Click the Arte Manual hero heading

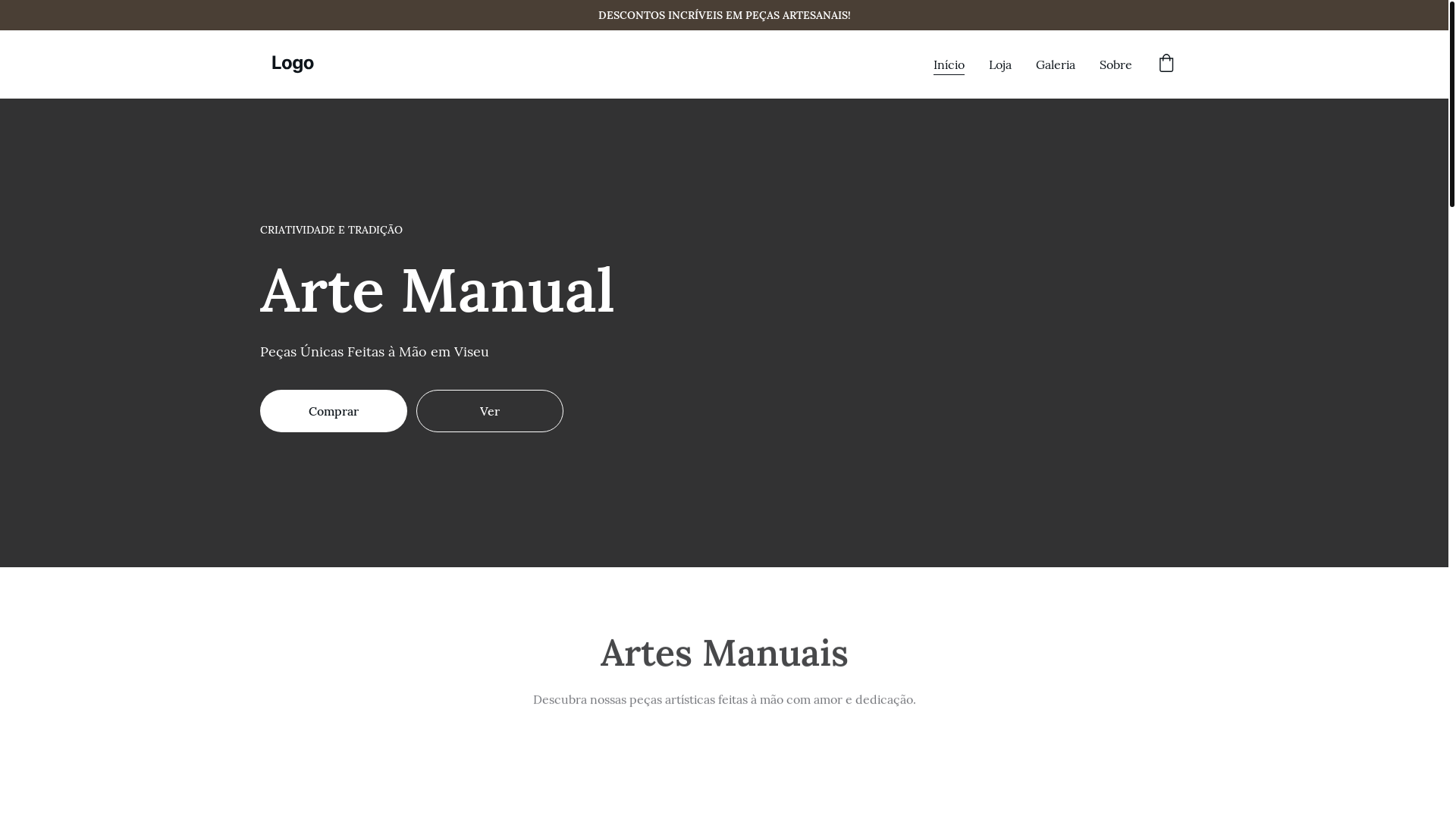pyautogui.click(x=438, y=290)
